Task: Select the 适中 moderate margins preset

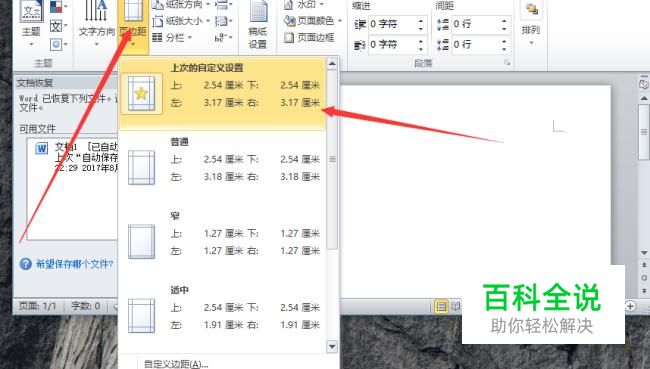Action: pos(223,316)
